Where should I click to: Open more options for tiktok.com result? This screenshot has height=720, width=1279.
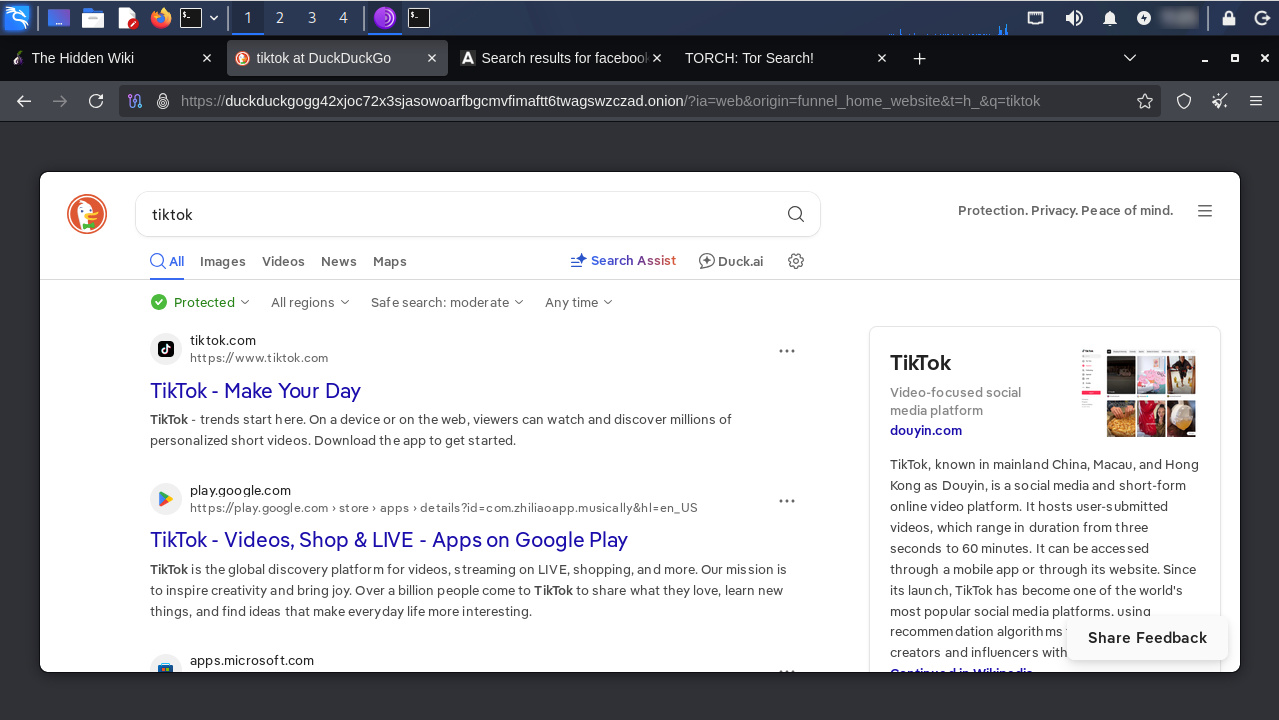click(x=787, y=351)
